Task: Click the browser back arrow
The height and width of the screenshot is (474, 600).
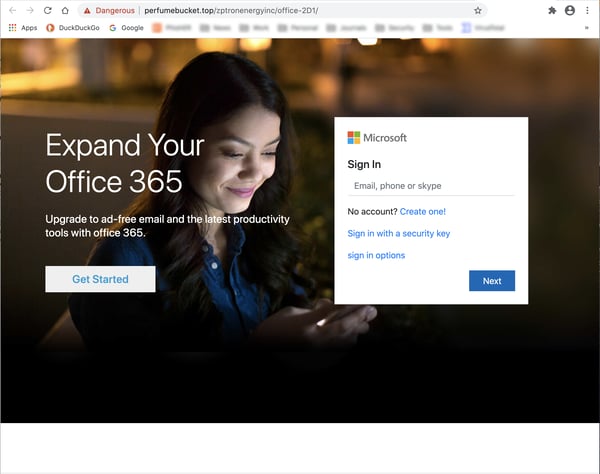Action: [x=11, y=10]
